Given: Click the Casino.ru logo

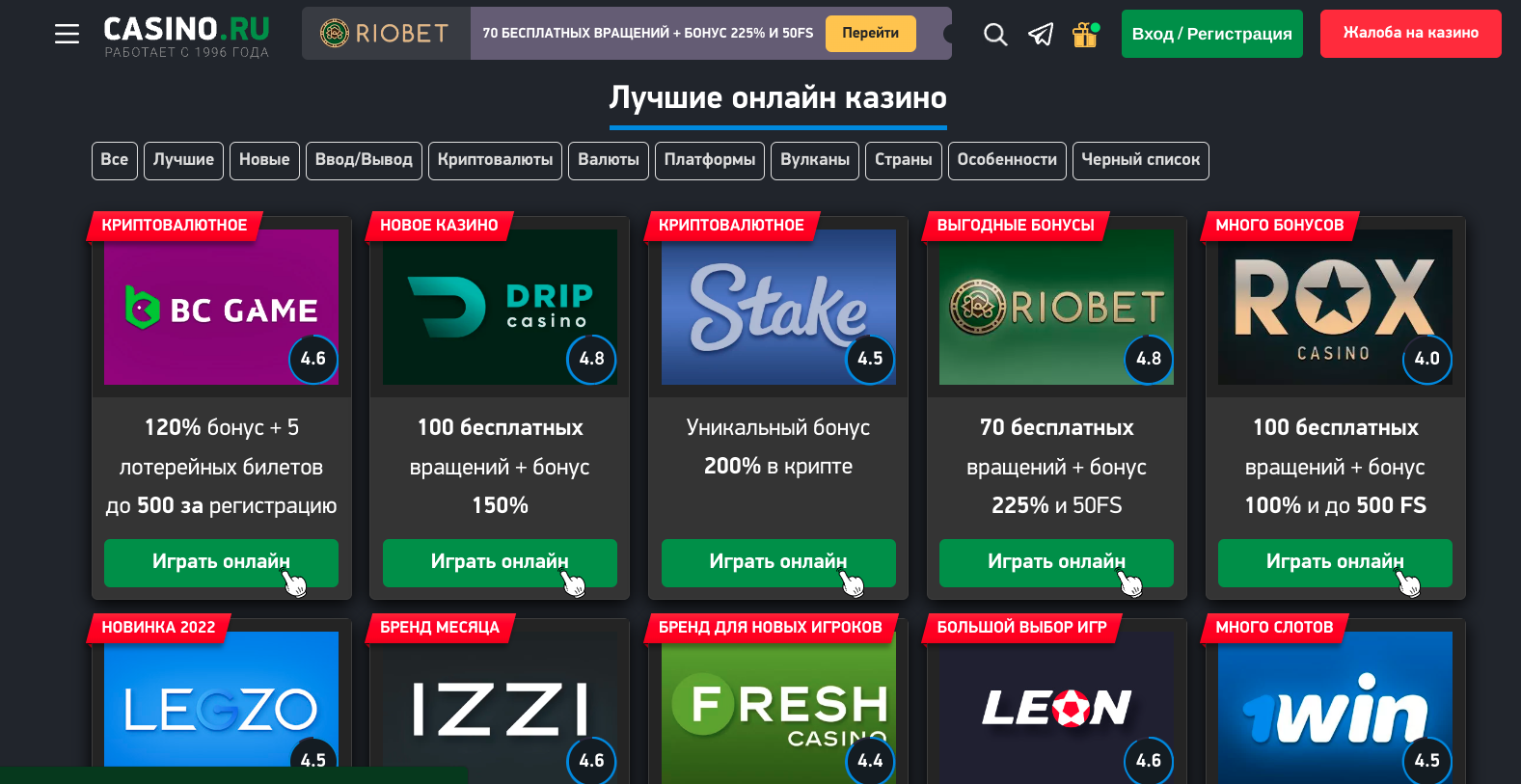Looking at the screenshot, I should pyautogui.click(x=187, y=37).
